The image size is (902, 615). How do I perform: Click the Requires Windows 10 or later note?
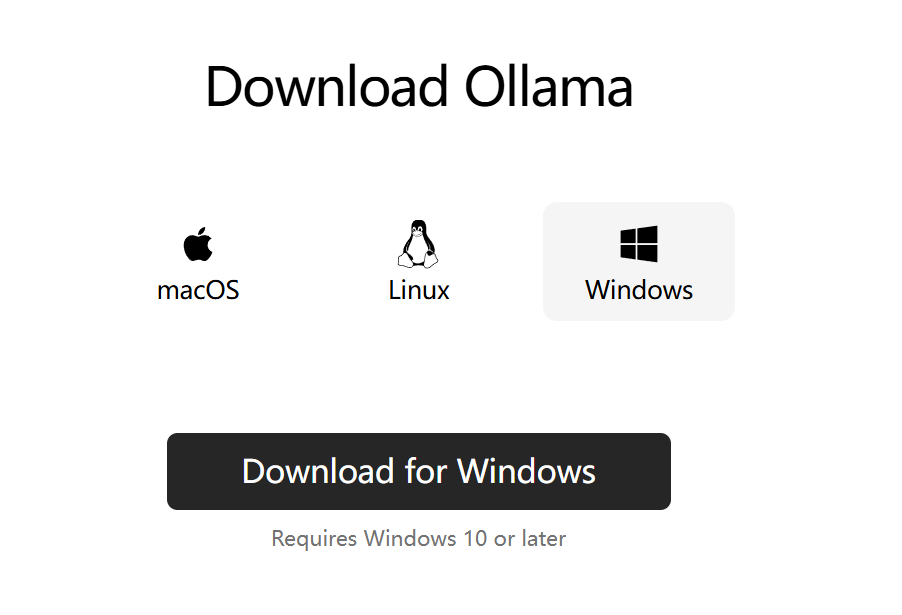[x=419, y=538]
